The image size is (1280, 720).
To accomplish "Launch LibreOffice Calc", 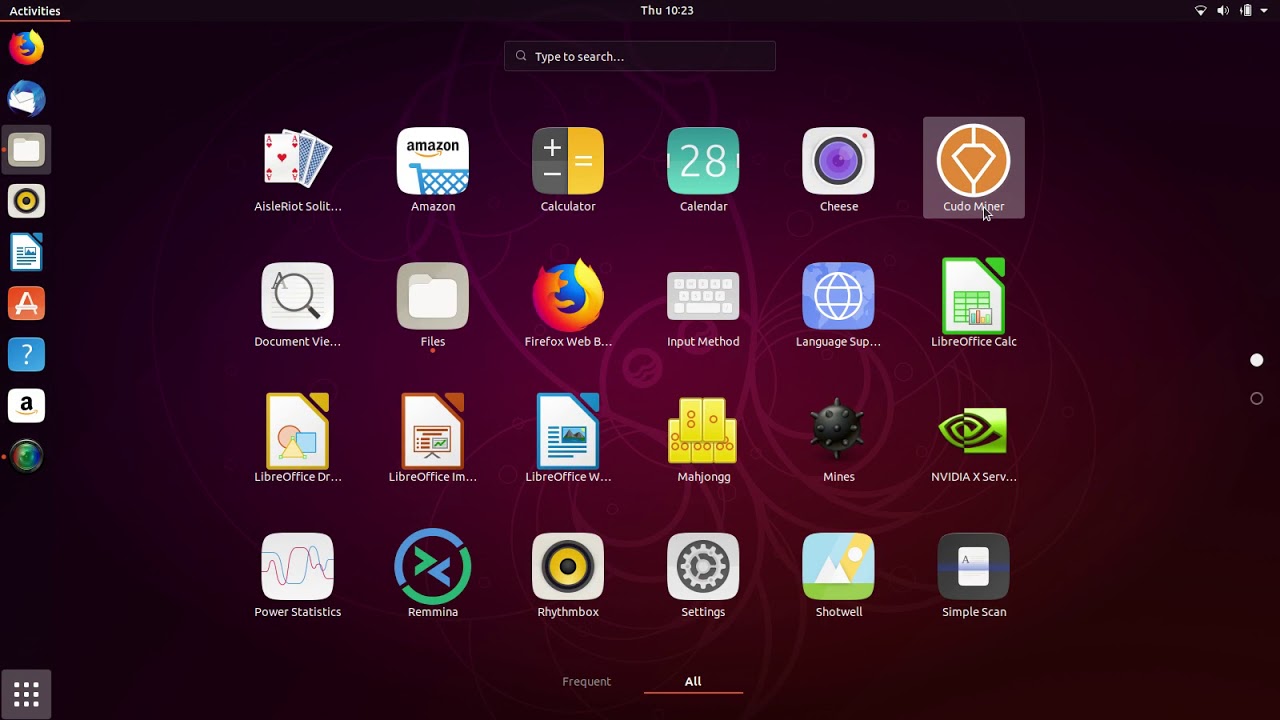I will coord(974,303).
